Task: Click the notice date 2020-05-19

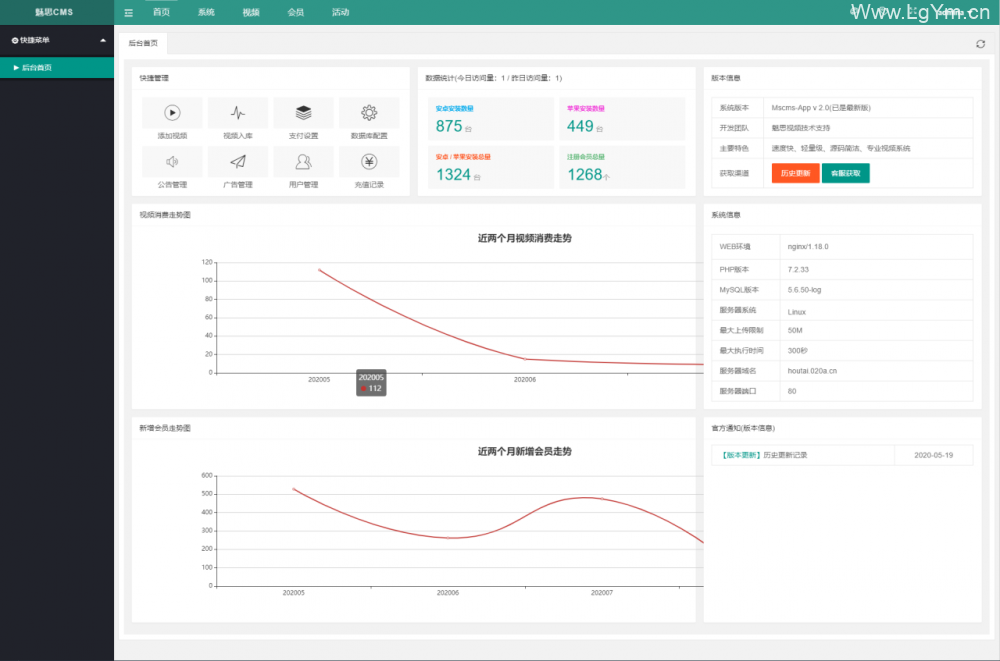Action: 934,455
